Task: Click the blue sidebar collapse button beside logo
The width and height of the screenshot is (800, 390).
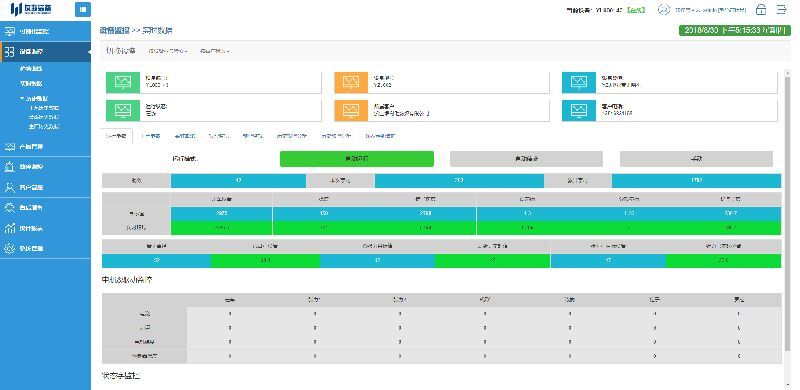Action: [x=83, y=10]
